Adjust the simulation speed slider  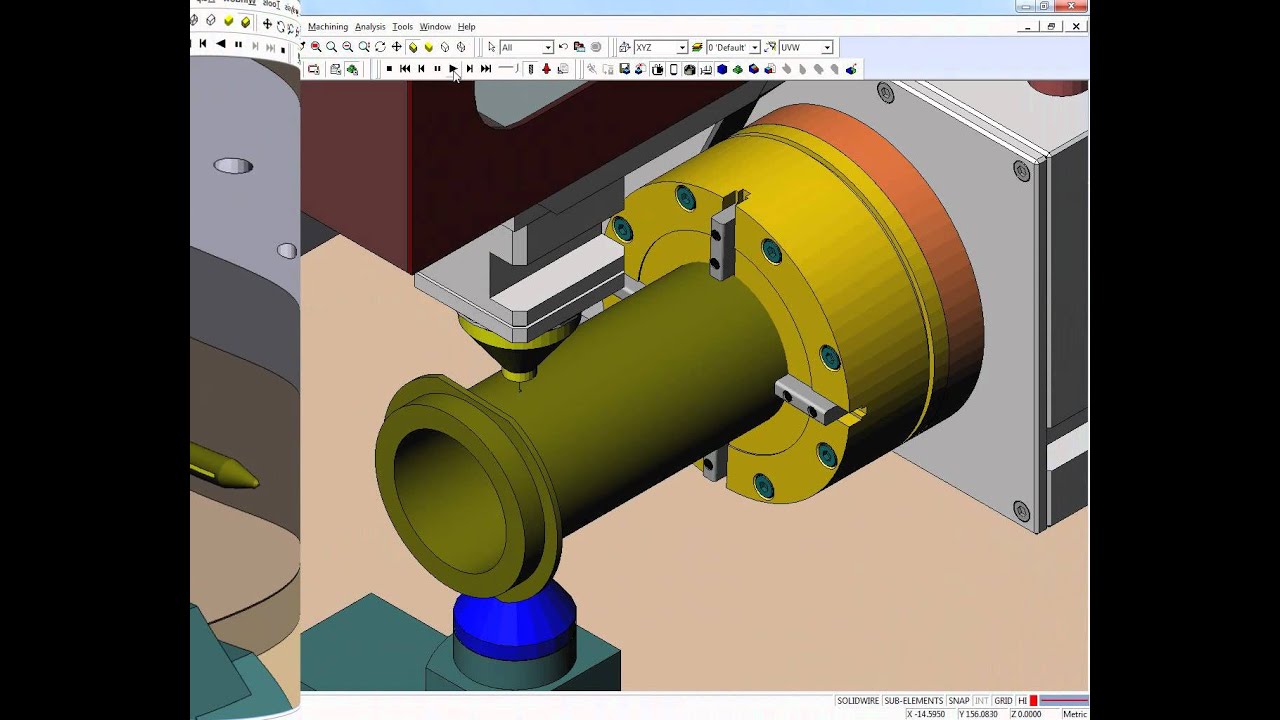coord(508,69)
